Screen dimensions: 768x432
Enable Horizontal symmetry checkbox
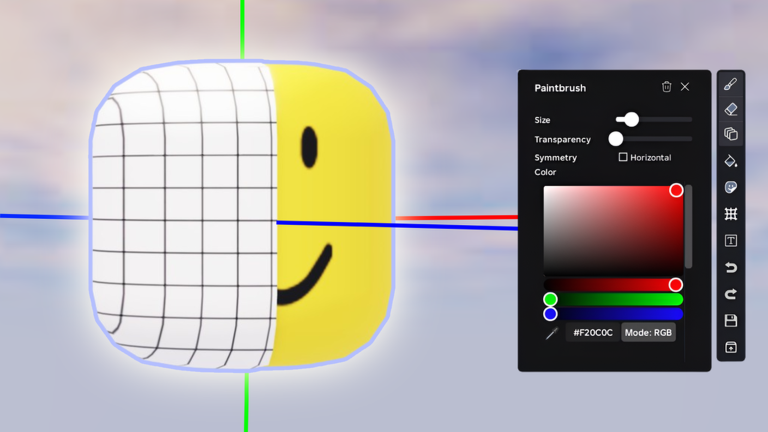click(623, 157)
